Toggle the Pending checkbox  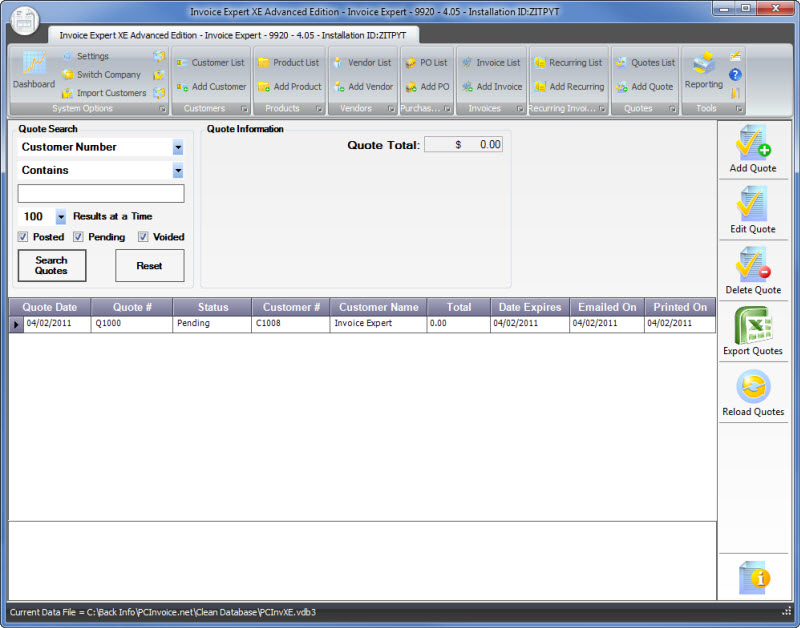pos(79,237)
